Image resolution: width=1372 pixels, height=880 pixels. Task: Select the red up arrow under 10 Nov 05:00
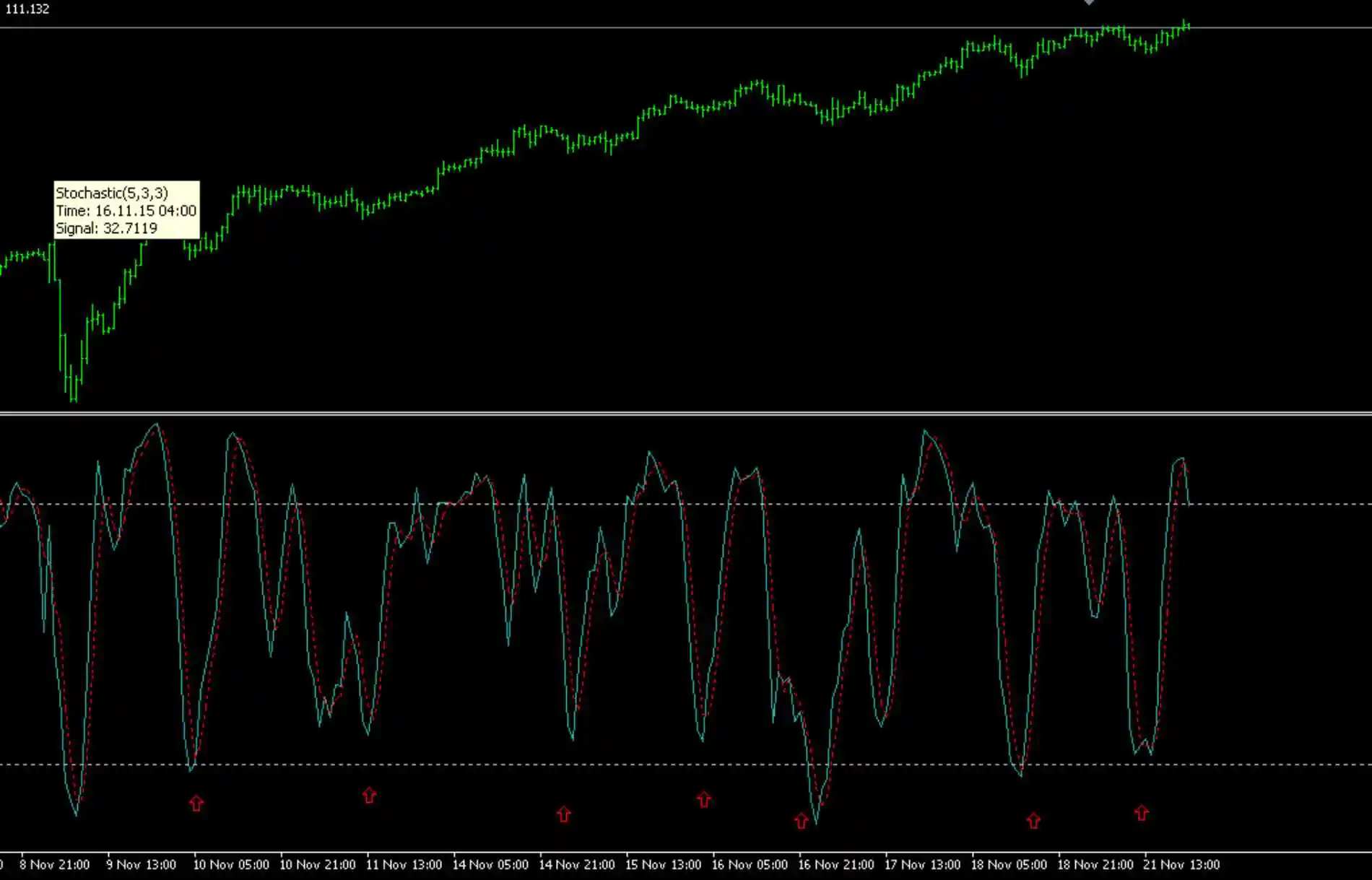coord(196,801)
